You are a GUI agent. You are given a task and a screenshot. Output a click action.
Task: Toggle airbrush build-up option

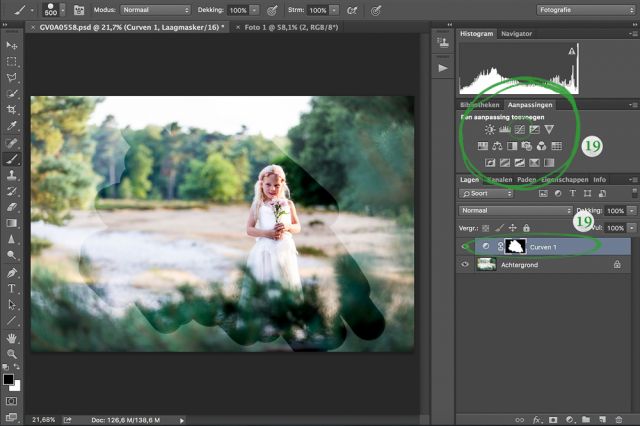(352, 10)
